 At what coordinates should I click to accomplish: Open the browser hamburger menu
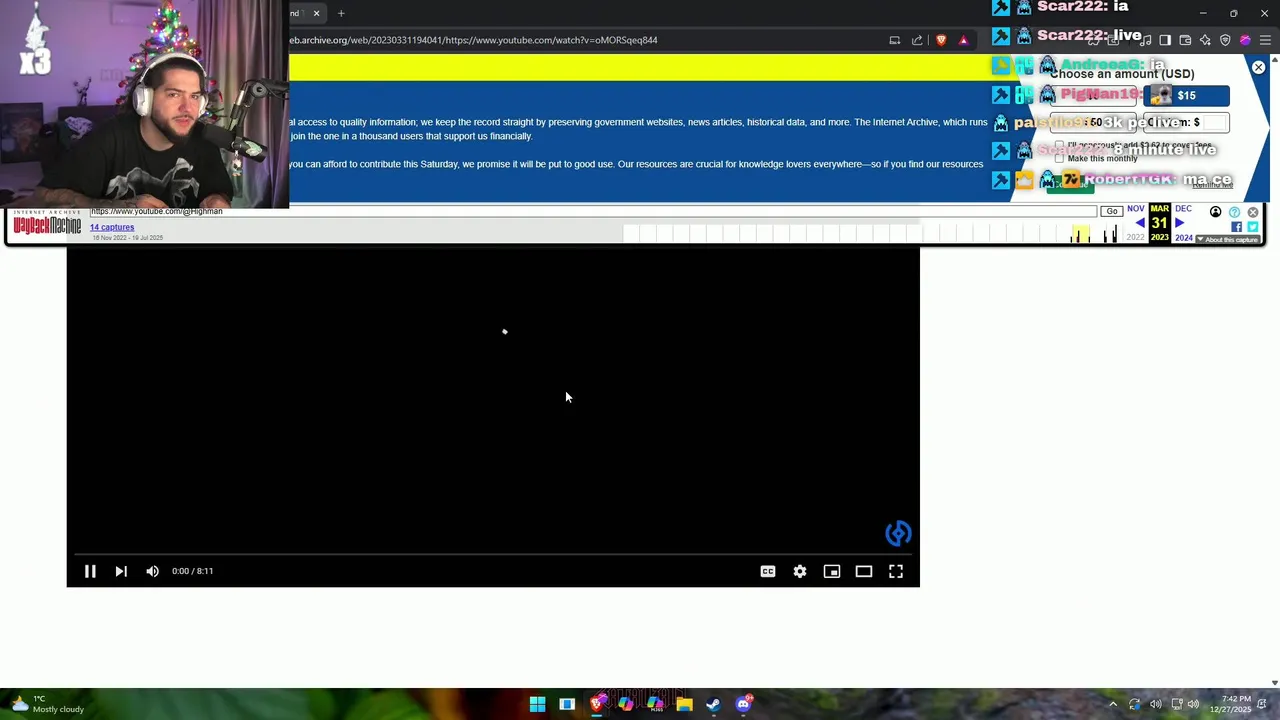coord(1265,40)
